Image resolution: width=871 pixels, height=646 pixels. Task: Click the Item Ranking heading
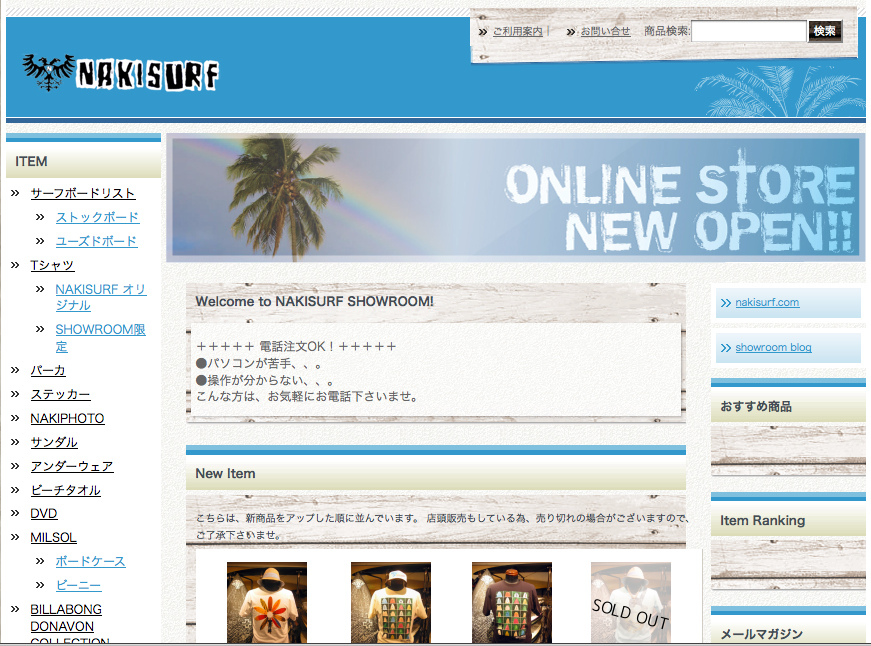[x=763, y=520]
